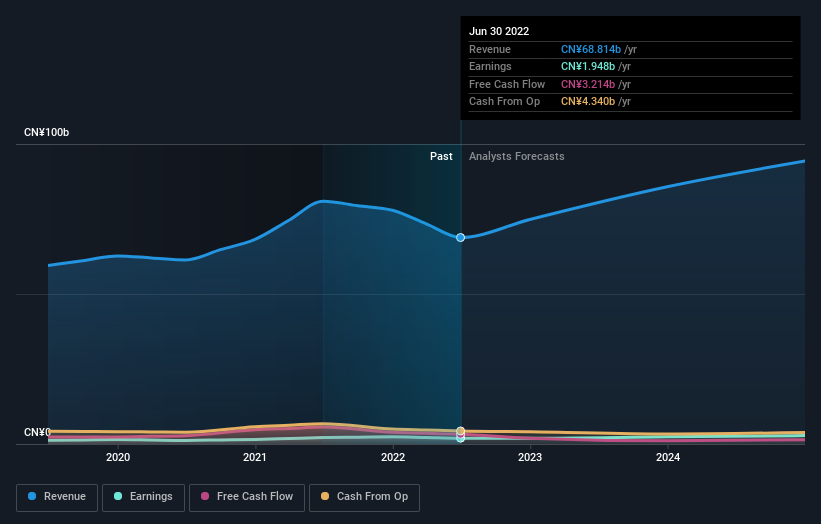This screenshot has height=524, width=821.
Task: Click the blue Revenue data point marker
Action: (460, 238)
